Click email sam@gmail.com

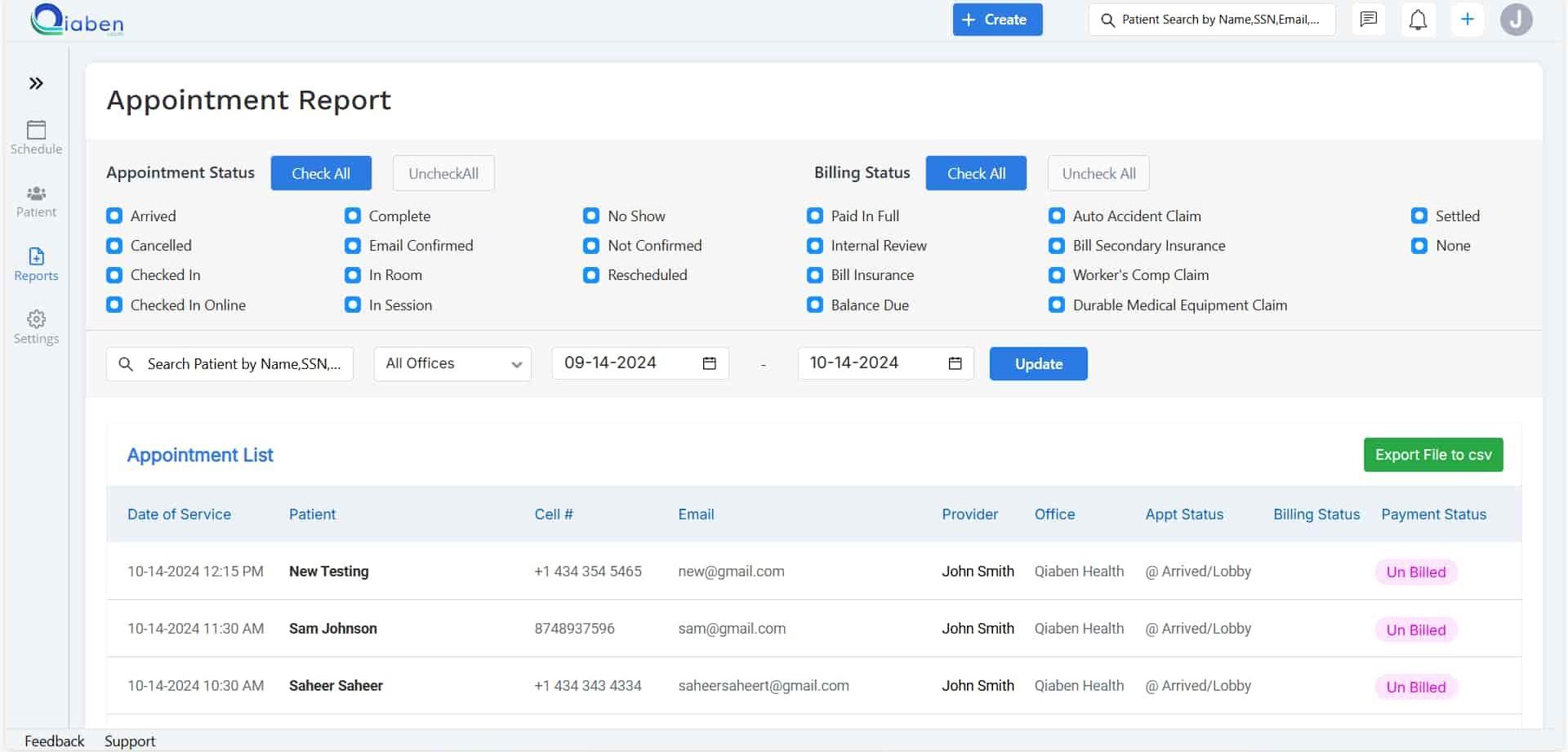click(732, 629)
